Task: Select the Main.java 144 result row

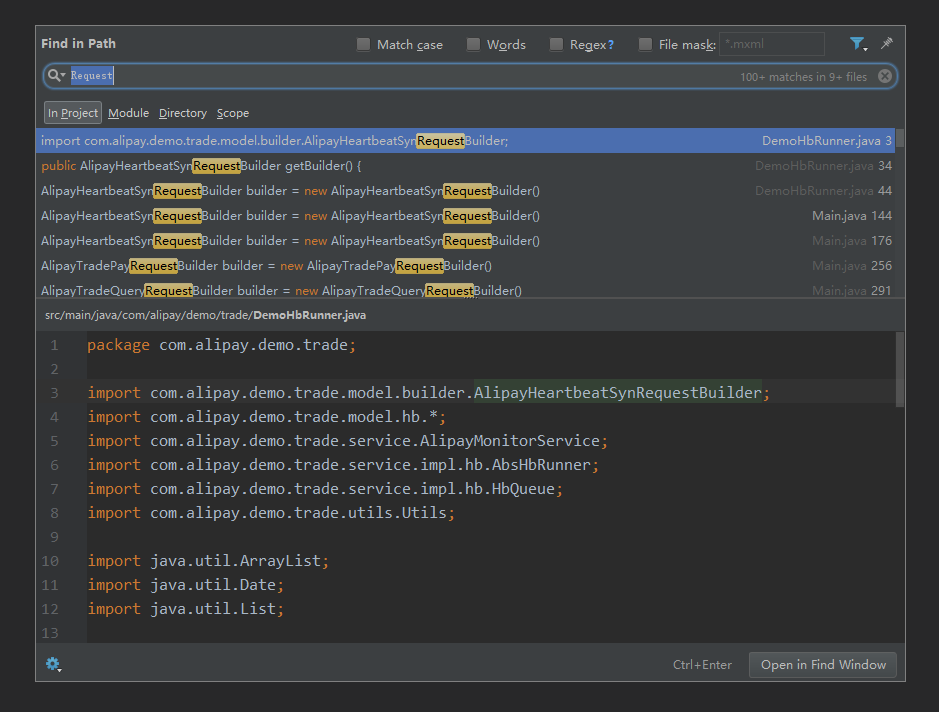Action: 465,216
